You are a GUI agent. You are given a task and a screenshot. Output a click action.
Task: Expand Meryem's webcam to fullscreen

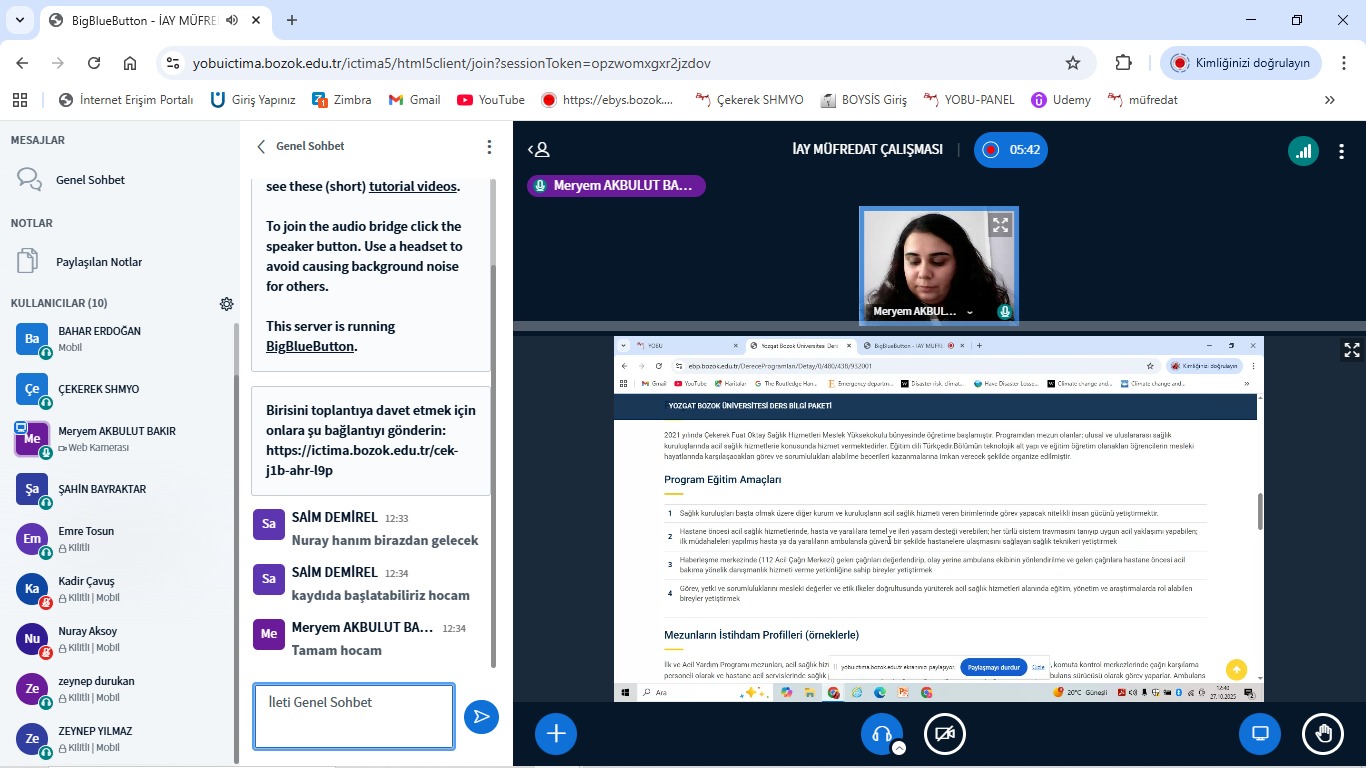point(1000,225)
